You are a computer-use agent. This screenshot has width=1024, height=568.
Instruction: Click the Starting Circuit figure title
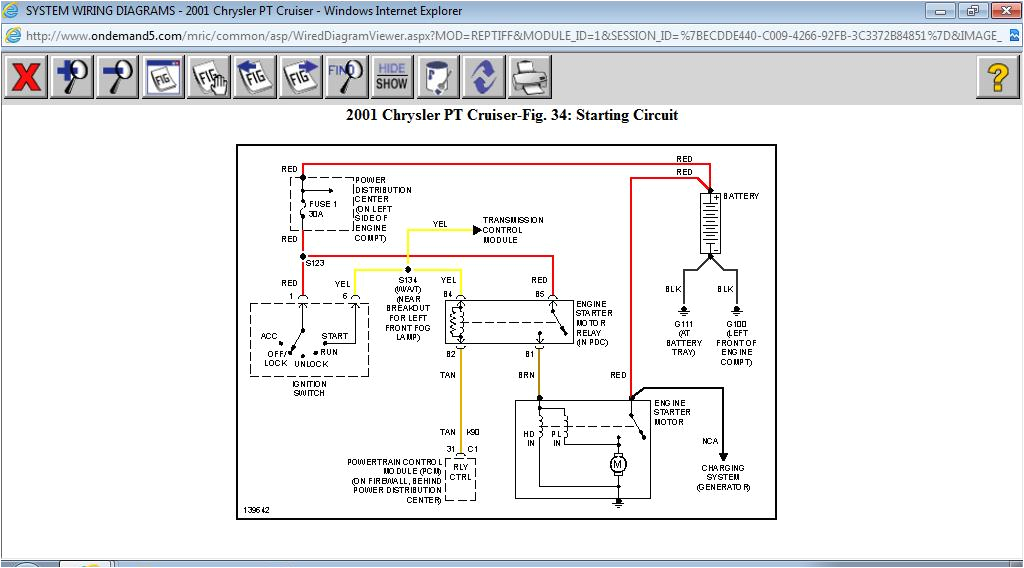(x=511, y=115)
